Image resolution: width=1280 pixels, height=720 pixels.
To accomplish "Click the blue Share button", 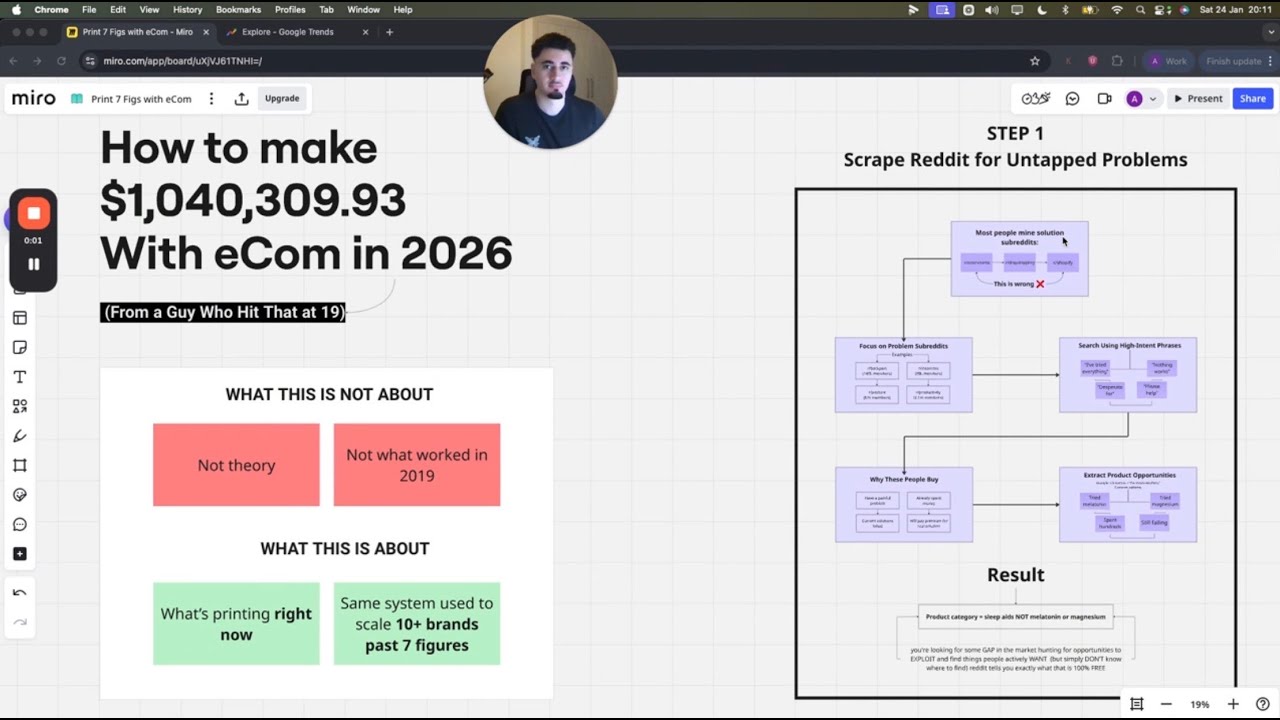I will click(1253, 99).
